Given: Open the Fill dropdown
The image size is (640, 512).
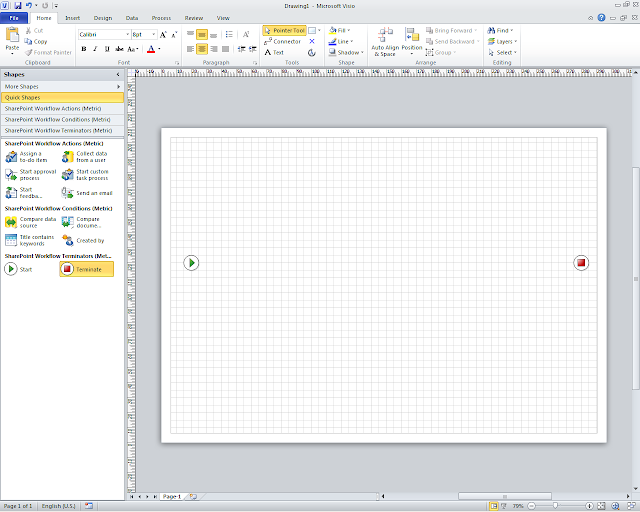Looking at the screenshot, I should [x=340, y=30].
